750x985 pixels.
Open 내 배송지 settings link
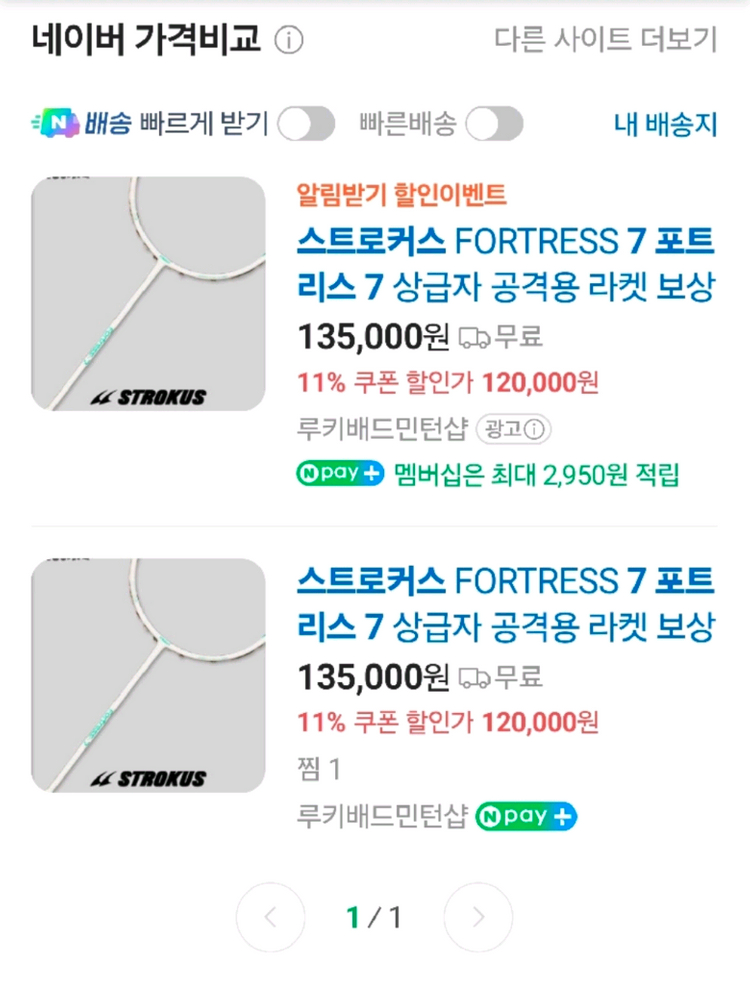[x=666, y=124]
